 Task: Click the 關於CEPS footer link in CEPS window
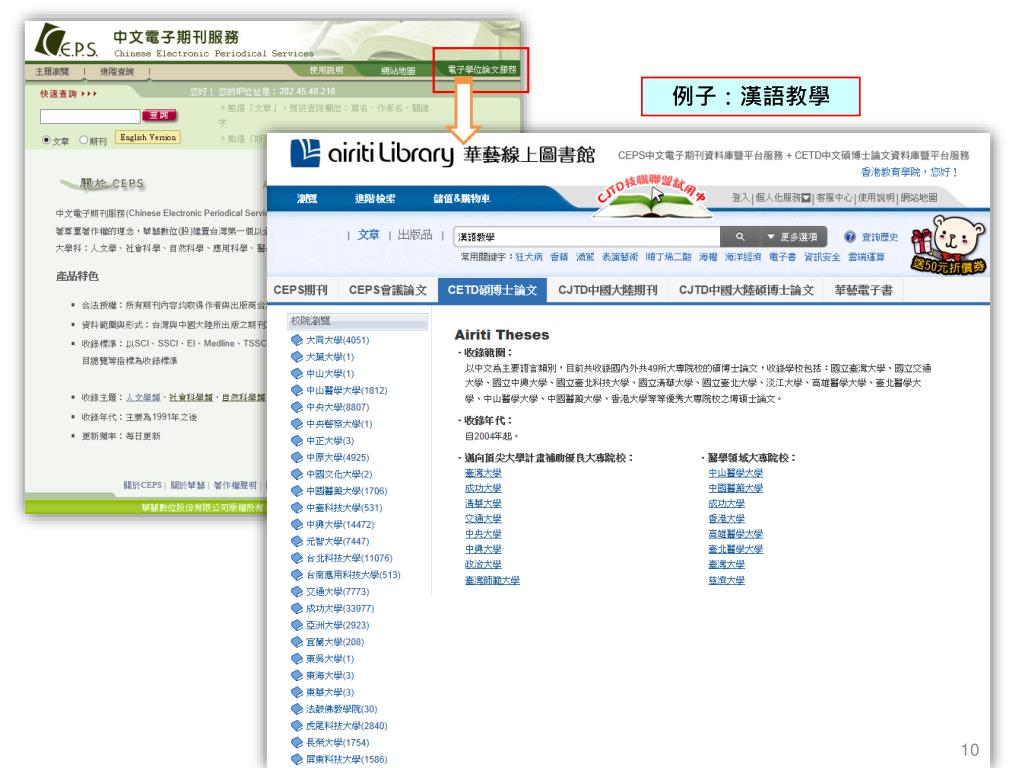pyautogui.click(x=142, y=485)
